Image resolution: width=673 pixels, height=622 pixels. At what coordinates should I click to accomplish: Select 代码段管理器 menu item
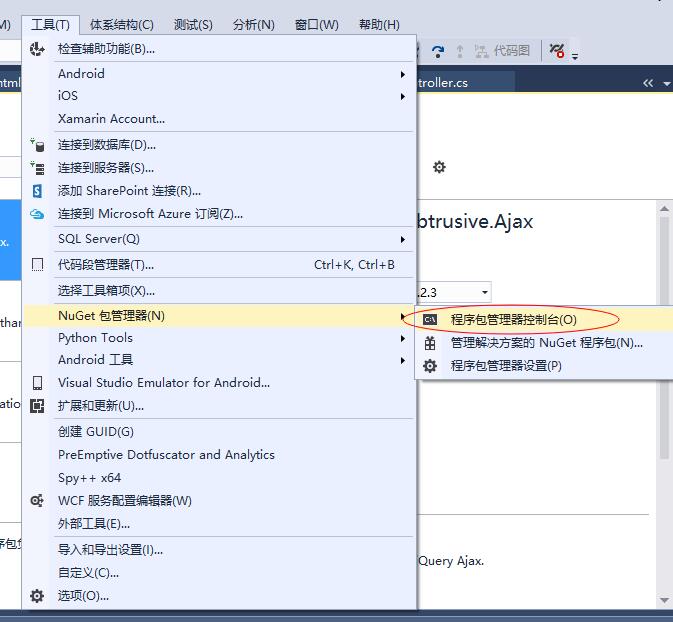219,265
